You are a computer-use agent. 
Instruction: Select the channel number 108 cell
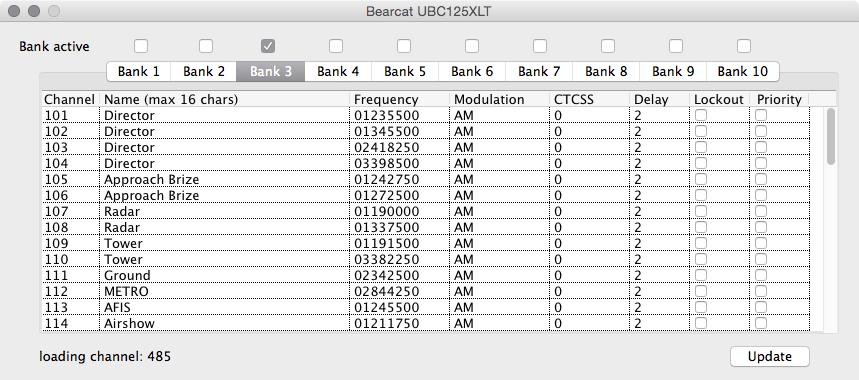[x=71, y=227]
